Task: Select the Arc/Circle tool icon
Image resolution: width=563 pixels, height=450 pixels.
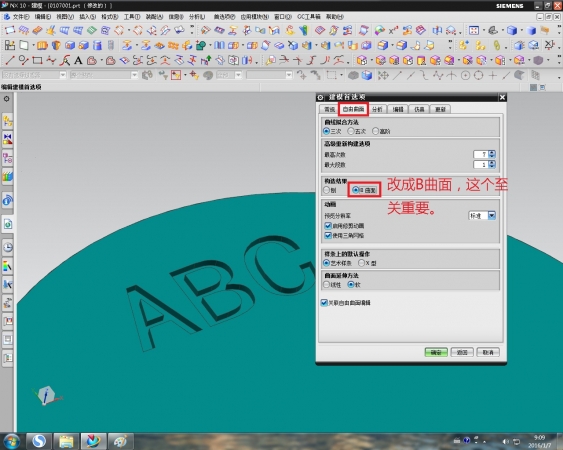Action: [x=23, y=60]
